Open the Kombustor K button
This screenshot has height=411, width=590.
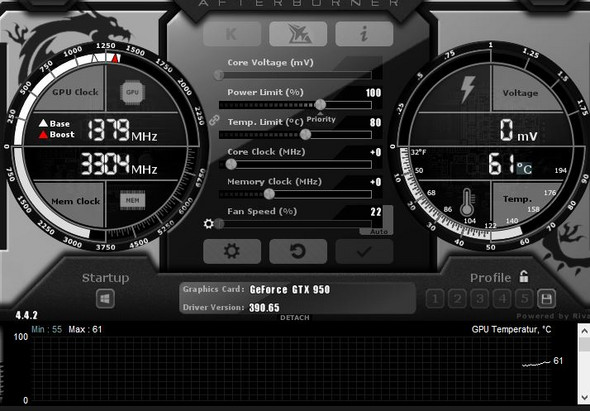coord(232,34)
